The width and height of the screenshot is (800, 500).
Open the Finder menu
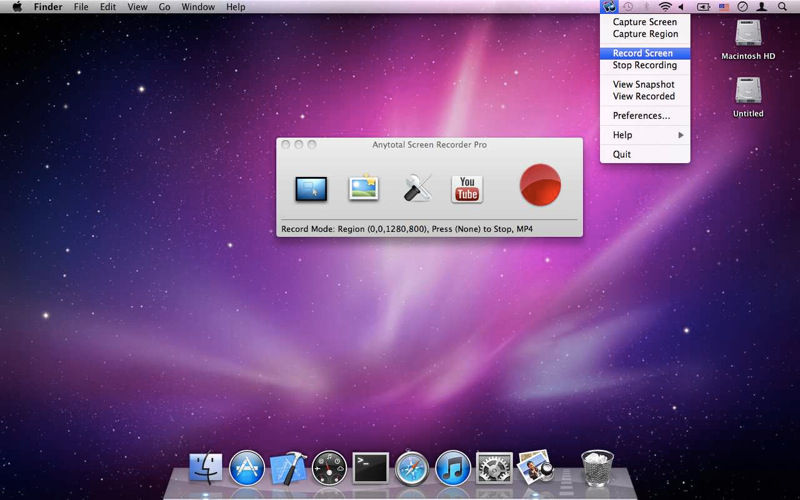point(48,7)
